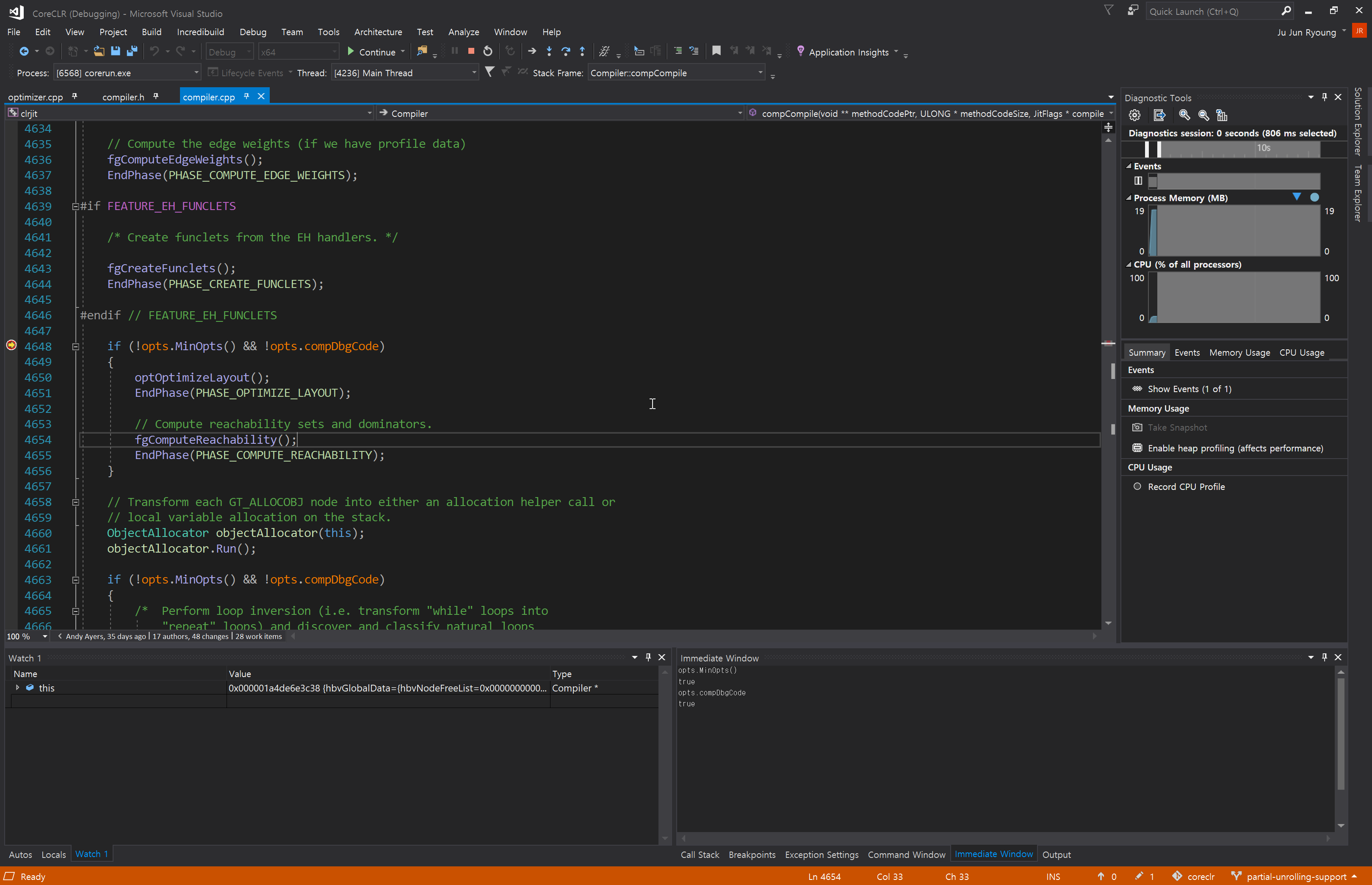Click the Stop Debugging red square icon
Image resolution: width=1372 pixels, height=885 pixels.
pyautogui.click(x=471, y=52)
